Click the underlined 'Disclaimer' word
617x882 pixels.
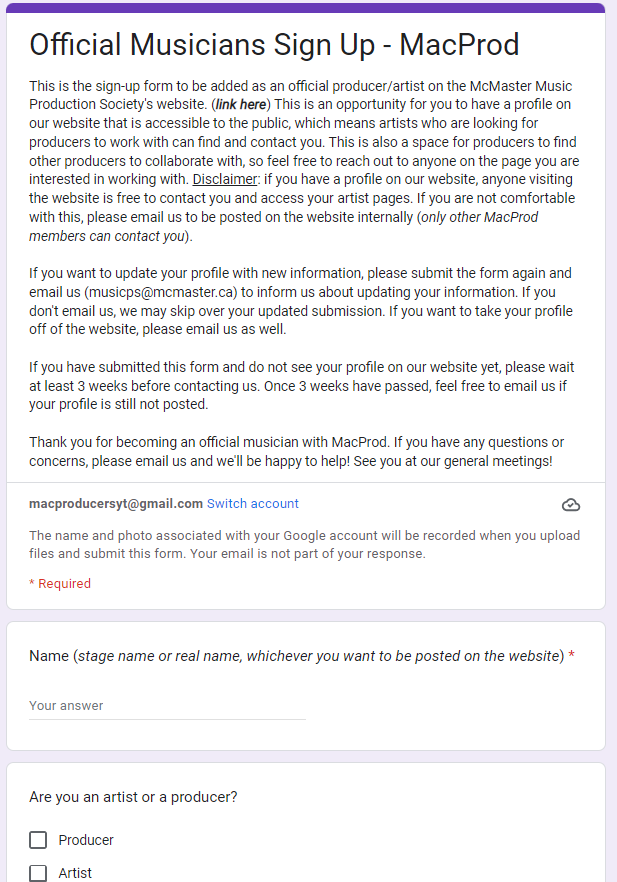(224, 179)
